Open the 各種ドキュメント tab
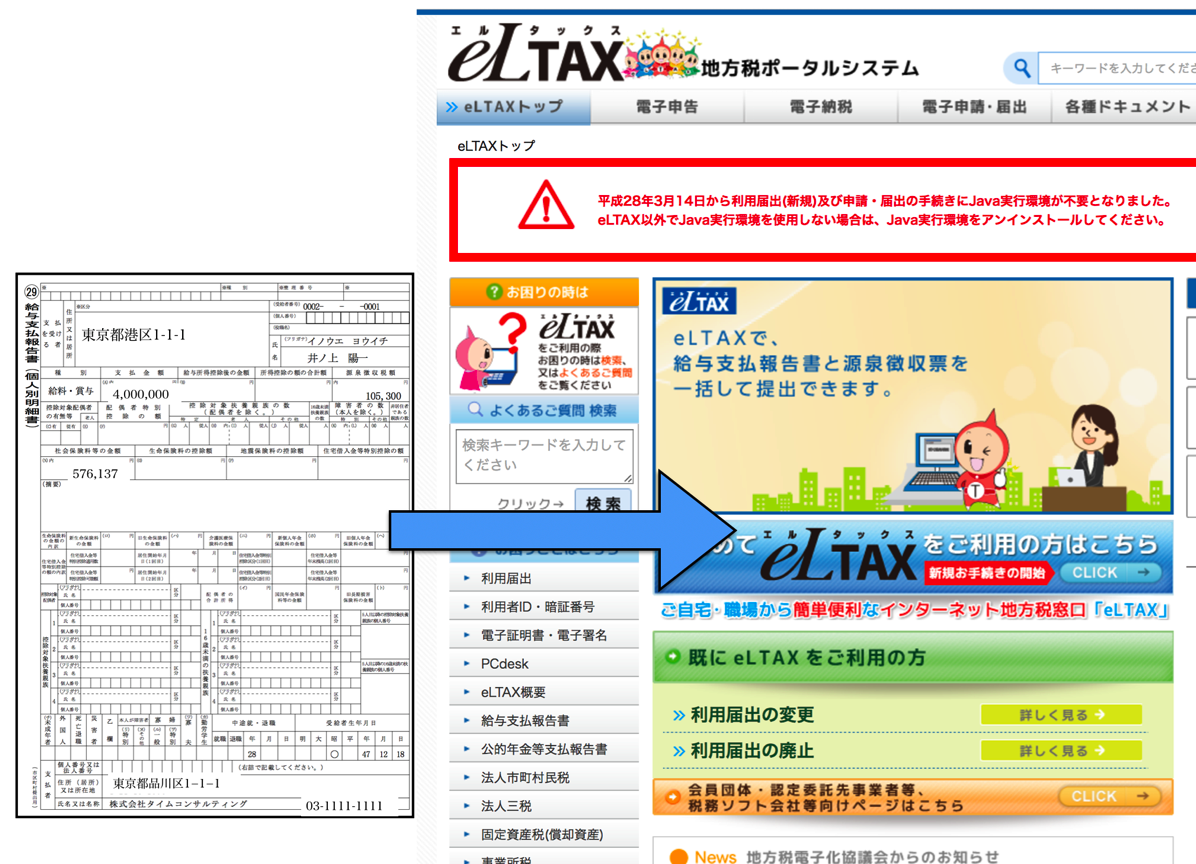Viewport: 1196px width, 864px height. pos(1124,107)
